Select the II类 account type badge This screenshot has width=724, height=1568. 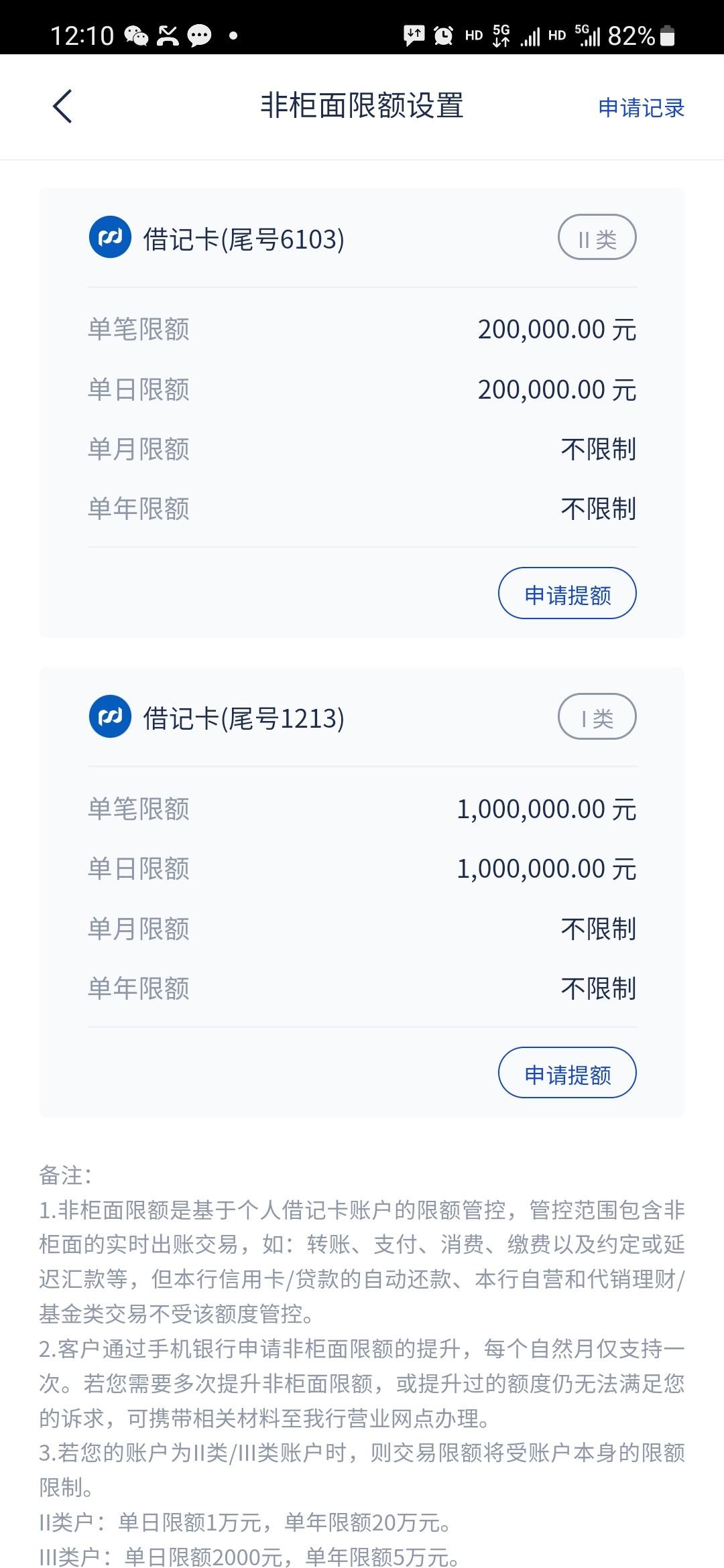[x=597, y=237]
